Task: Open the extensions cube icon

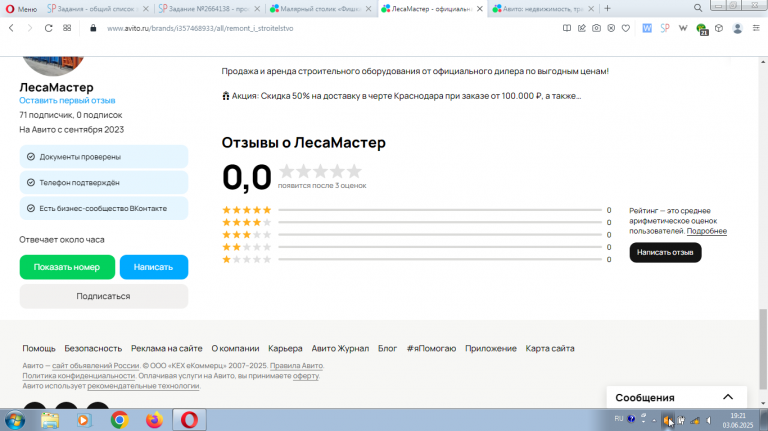Action: pos(719,28)
